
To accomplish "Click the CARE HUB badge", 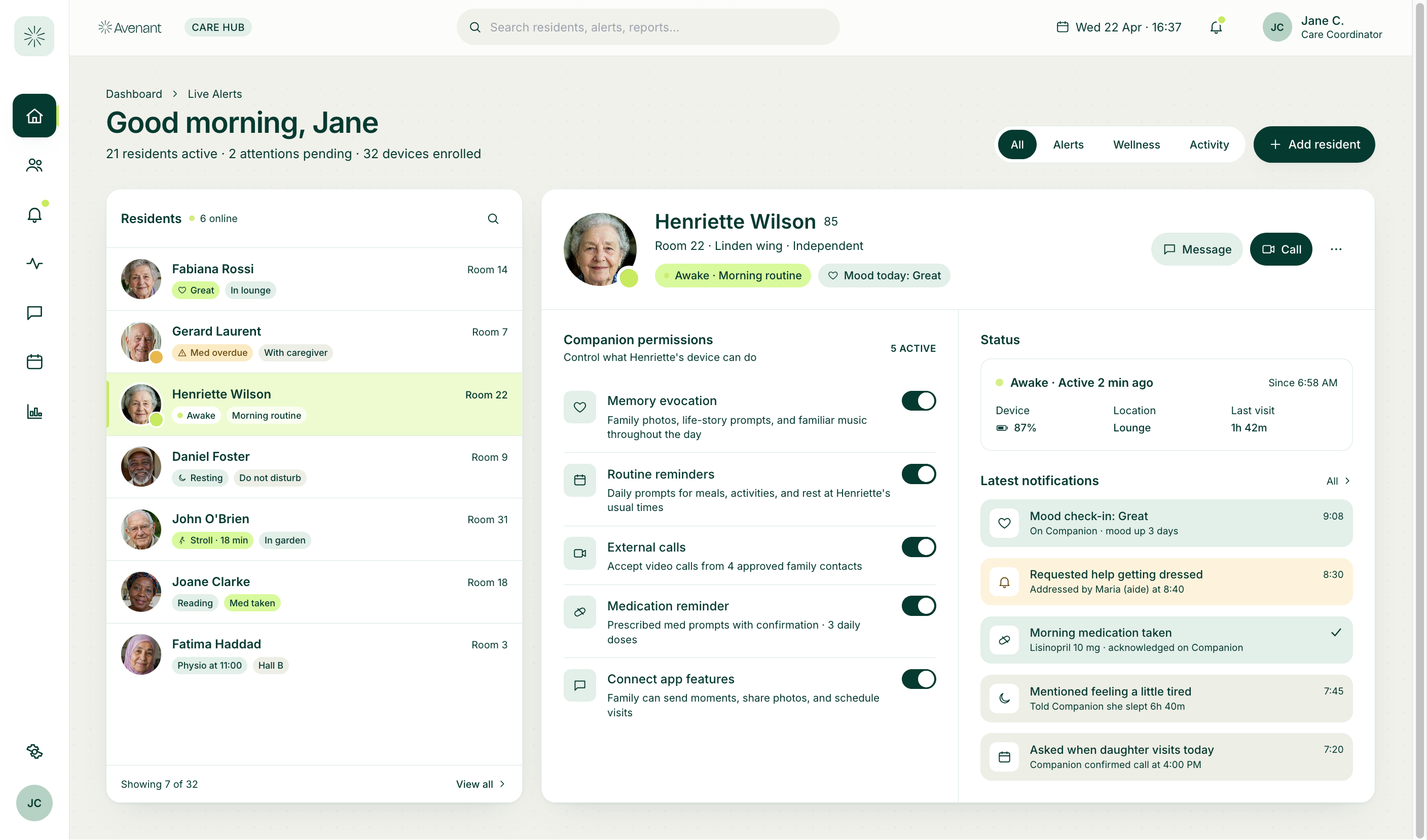I will click(218, 27).
